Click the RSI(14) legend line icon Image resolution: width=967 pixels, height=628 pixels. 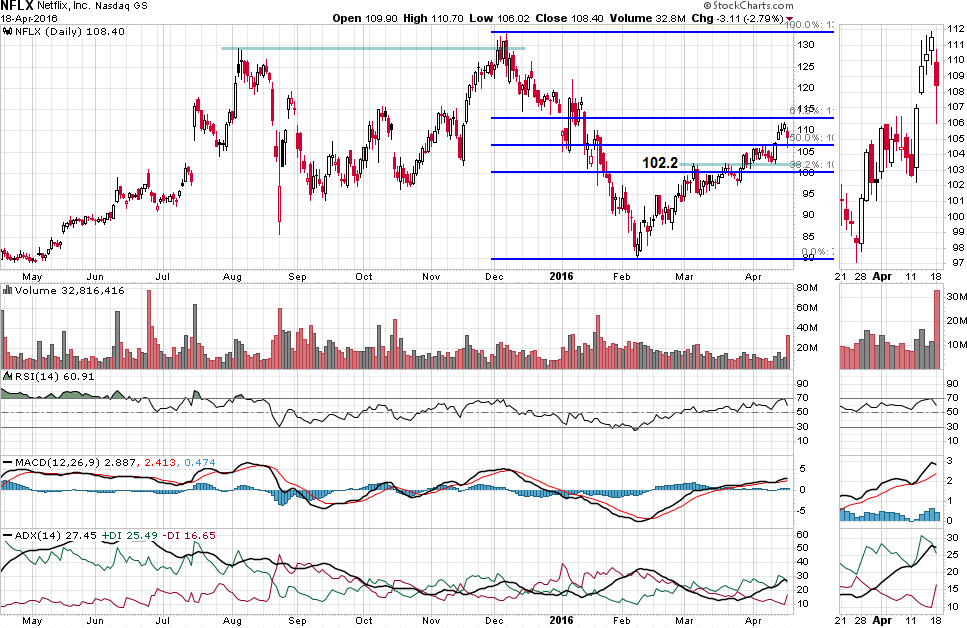point(7,376)
